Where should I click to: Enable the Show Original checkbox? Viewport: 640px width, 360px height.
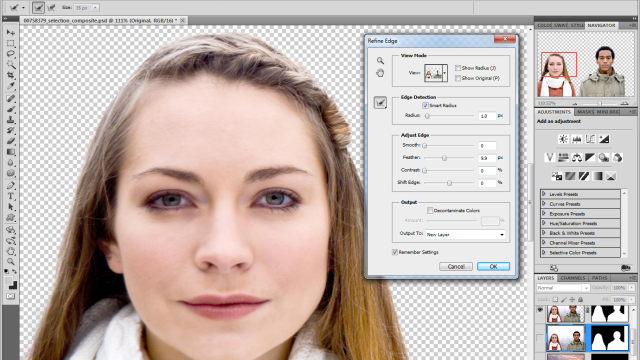(x=458, y=78)
